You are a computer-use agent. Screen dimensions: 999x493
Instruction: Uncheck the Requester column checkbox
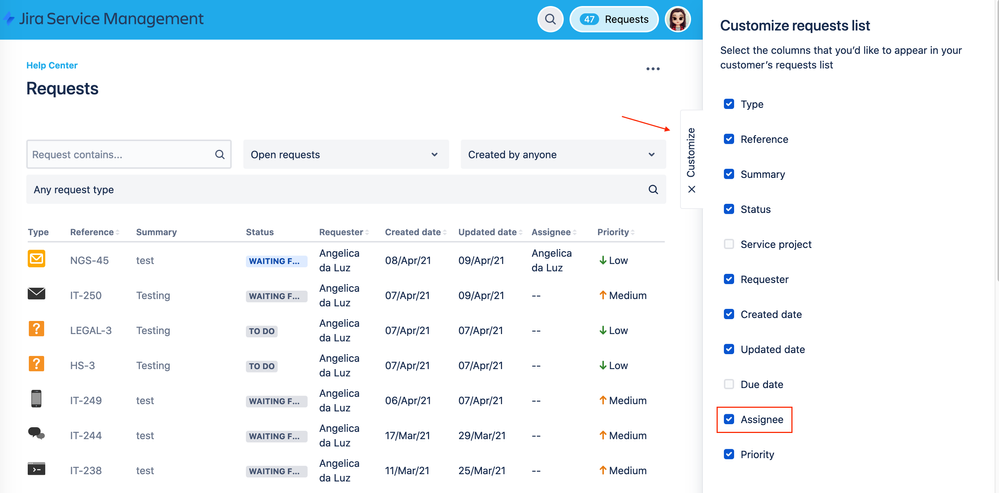point(729,279)
